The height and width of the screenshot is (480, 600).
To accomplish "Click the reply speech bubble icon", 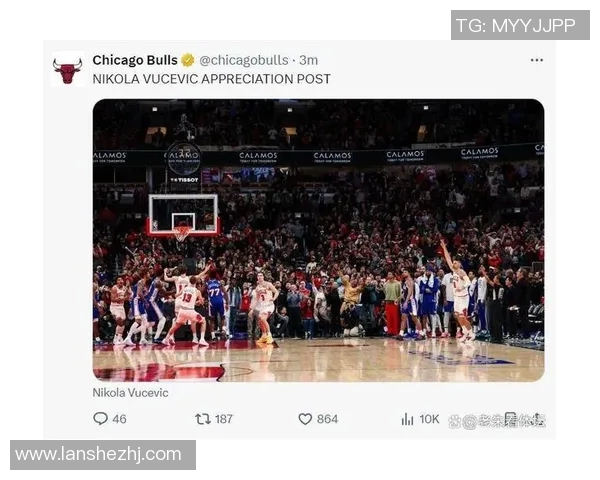I will click(x=100, y=419).
